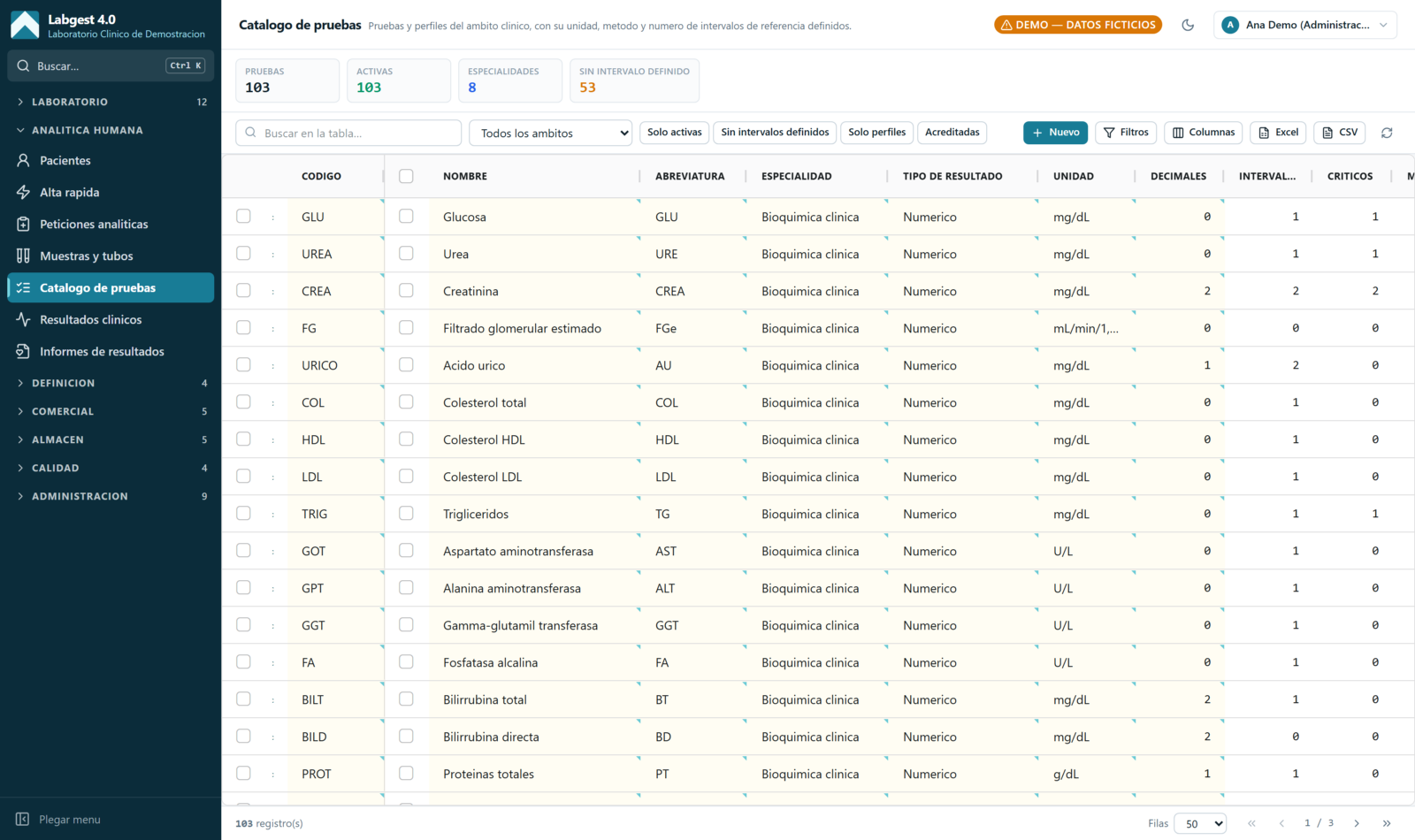Viewport: 1415px width, 840px height.
Task: Select the left checkbox for HDL row
Action: click(243, 439)
